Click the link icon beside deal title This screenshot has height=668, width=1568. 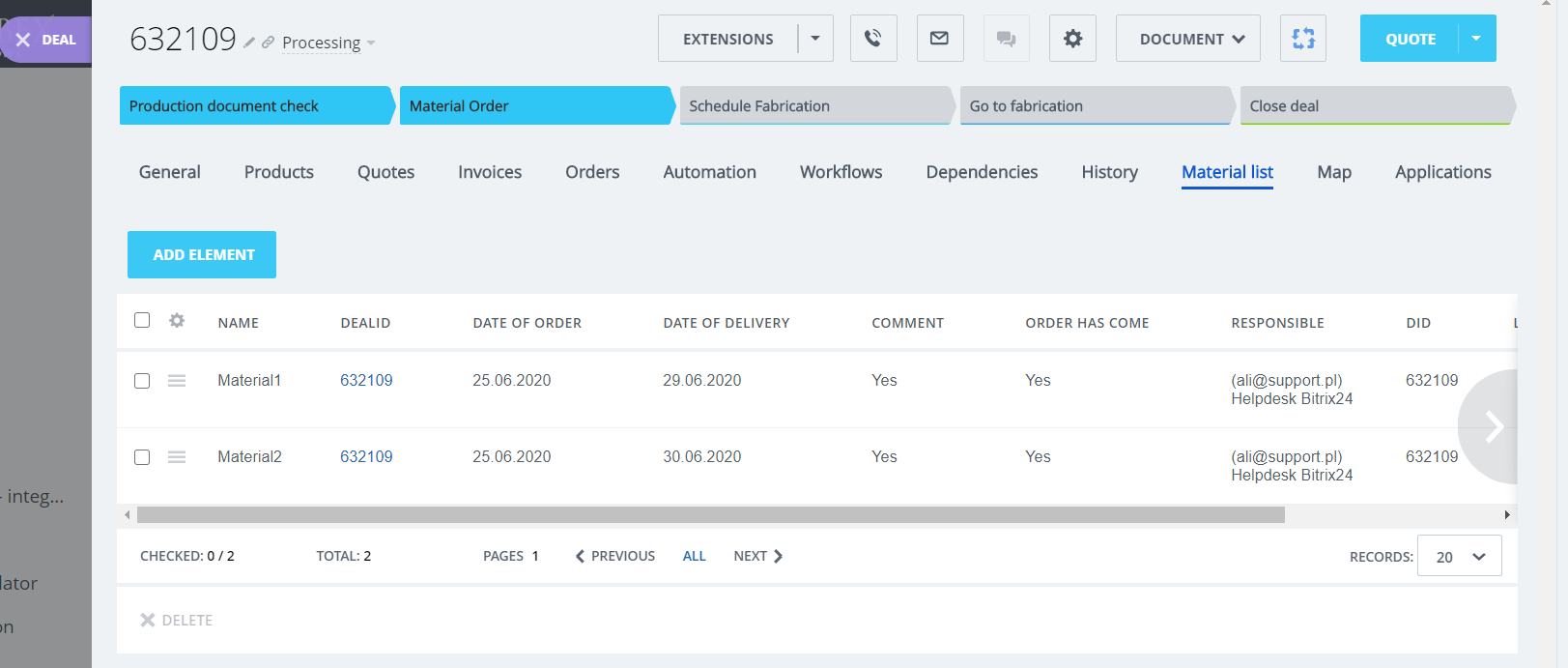(268, 43)
